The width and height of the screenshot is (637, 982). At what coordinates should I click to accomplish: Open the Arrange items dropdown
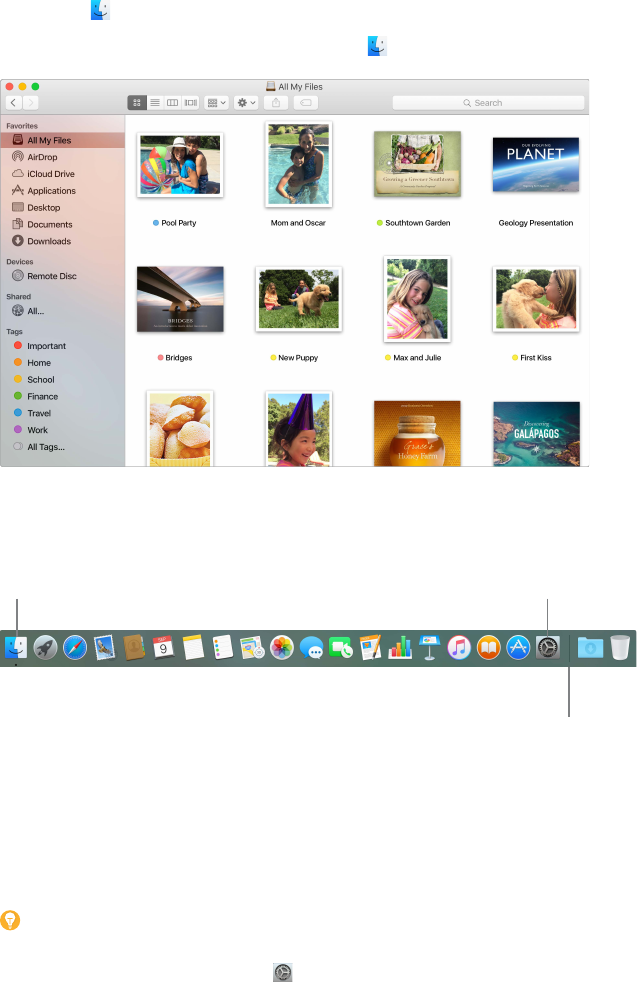[x=216, y=102]
